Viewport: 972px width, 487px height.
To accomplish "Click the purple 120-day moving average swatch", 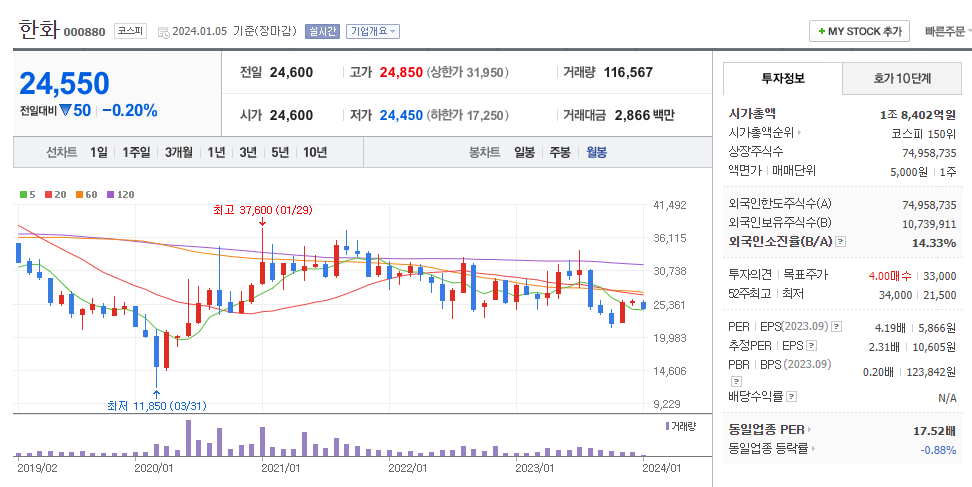I will click(x=110, y=195).
